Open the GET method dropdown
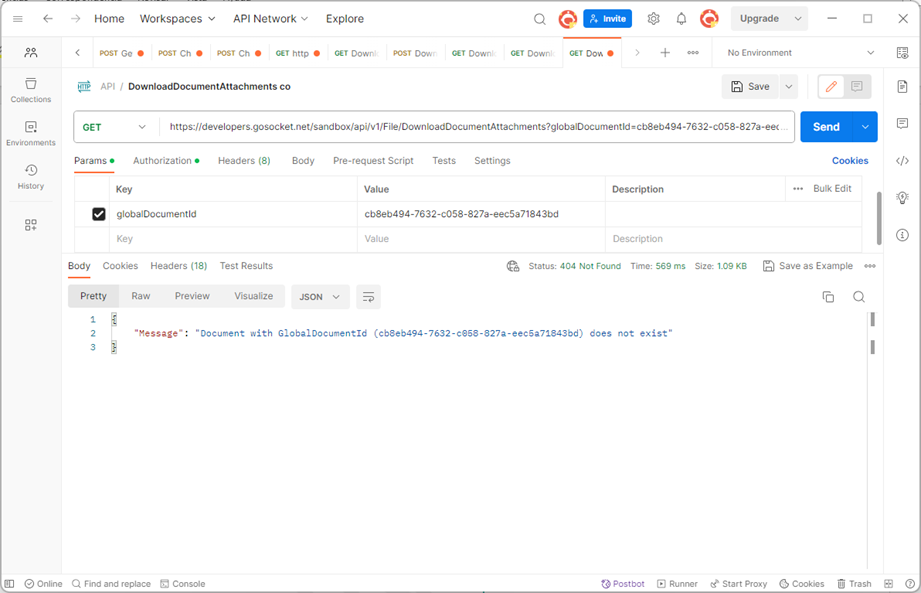The image size is (921, 593). click(115, 127)
